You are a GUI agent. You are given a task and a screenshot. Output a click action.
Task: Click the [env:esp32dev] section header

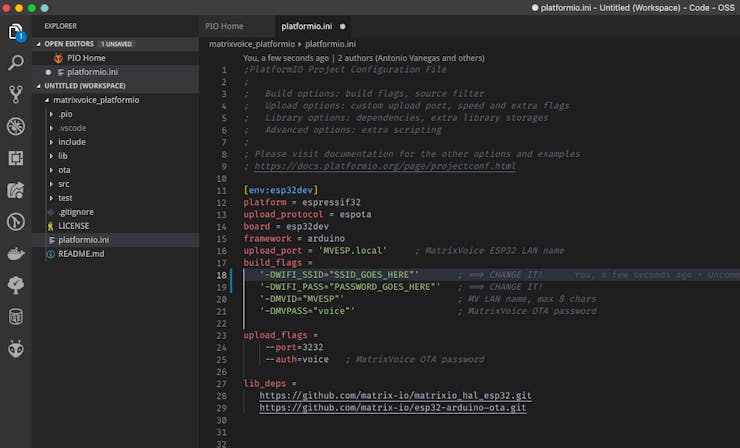tap(281, 190)
